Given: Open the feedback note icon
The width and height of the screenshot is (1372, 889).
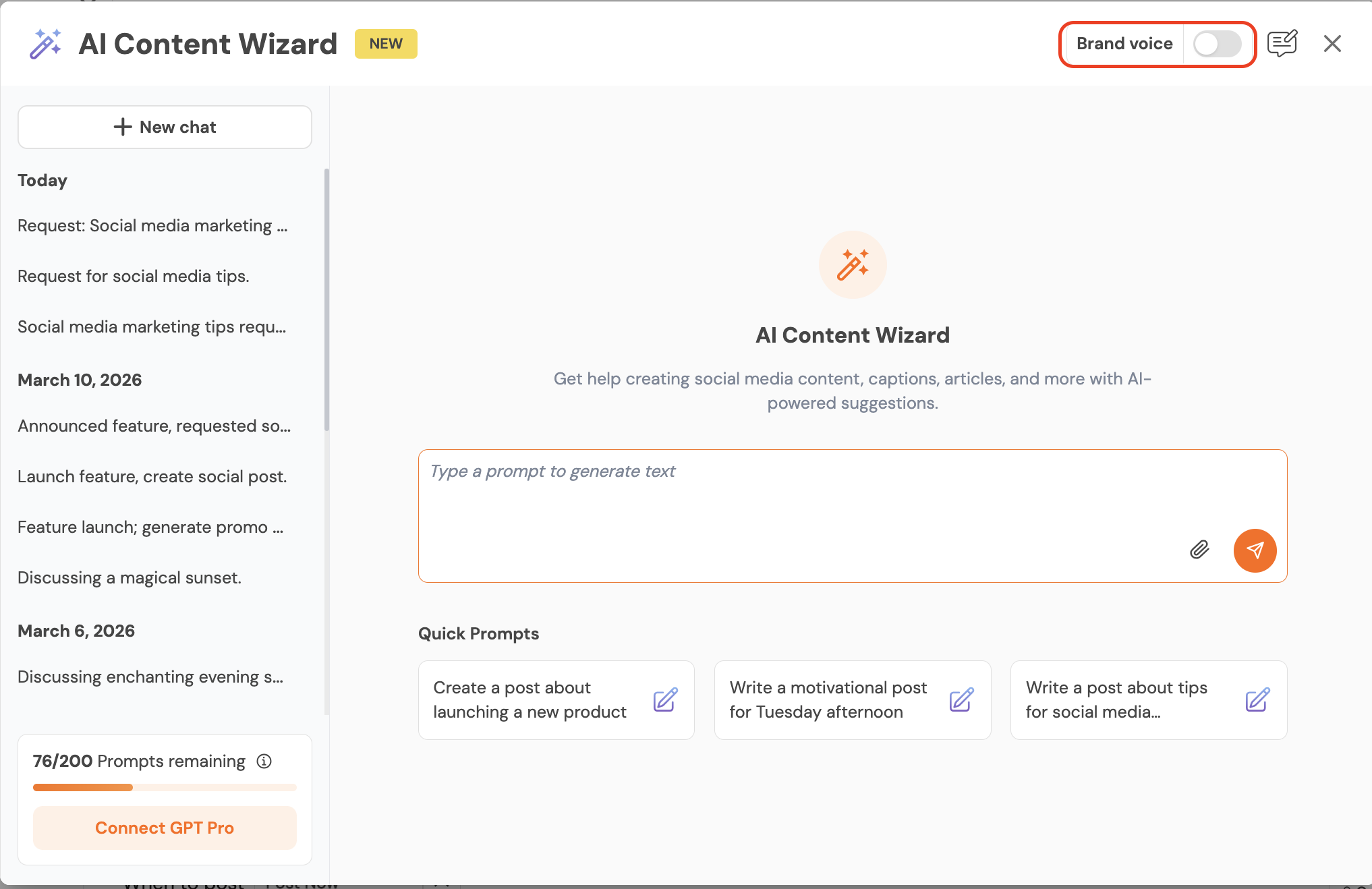Looking at the screenshot, I should point(1282,44).
